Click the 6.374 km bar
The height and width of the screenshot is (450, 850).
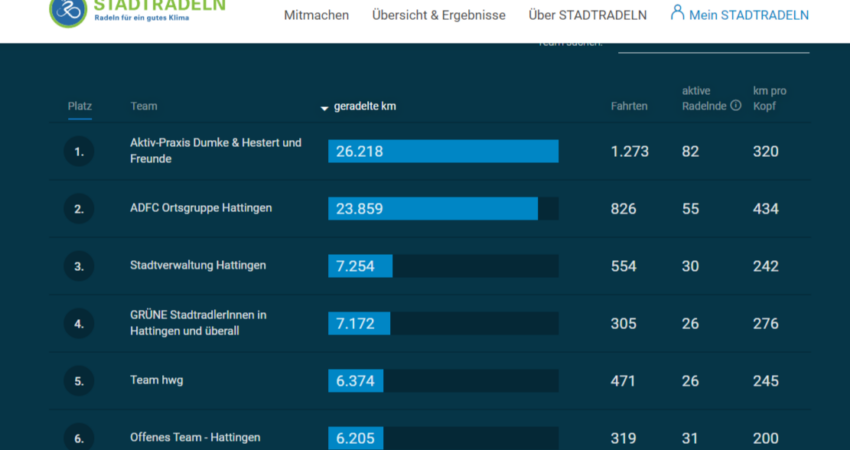[x=443, y=381]
